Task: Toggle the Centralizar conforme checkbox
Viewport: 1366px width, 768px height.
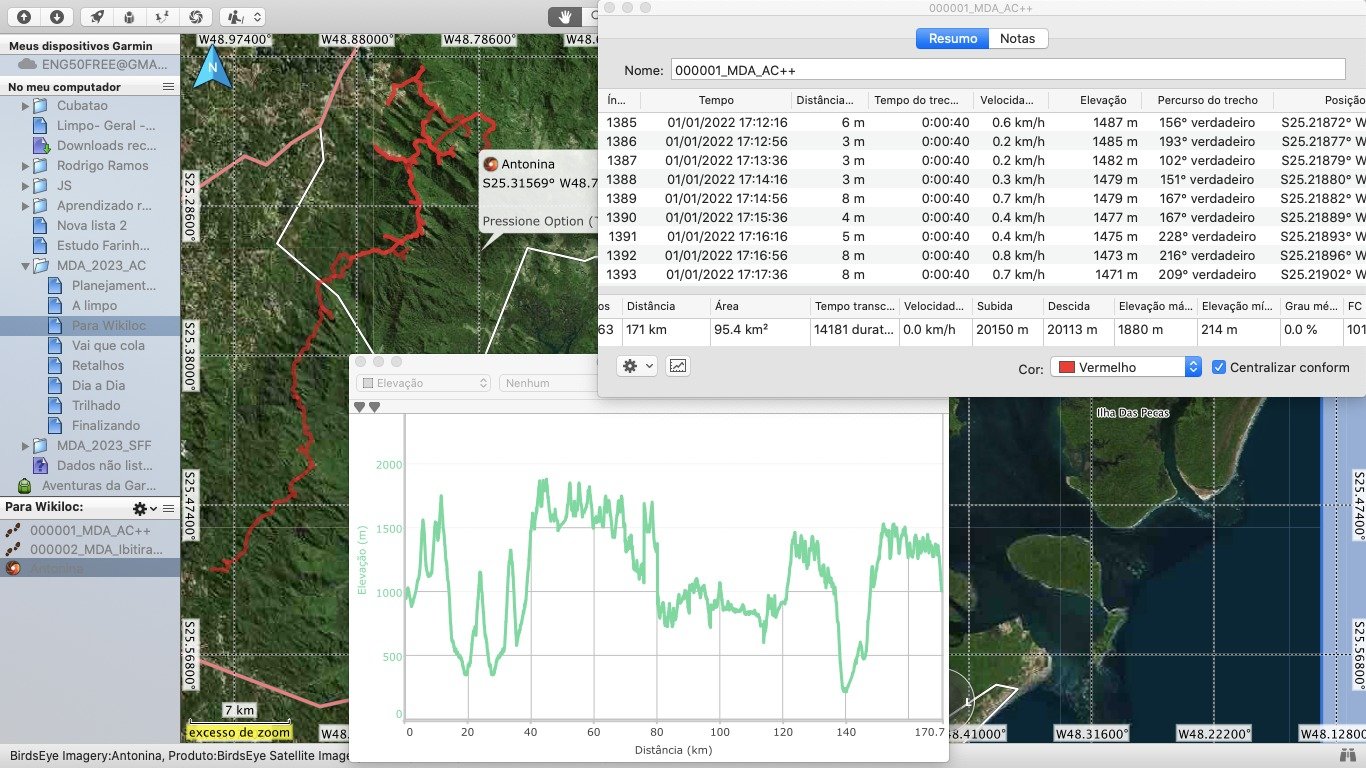Action: (x=1219, y=367)
